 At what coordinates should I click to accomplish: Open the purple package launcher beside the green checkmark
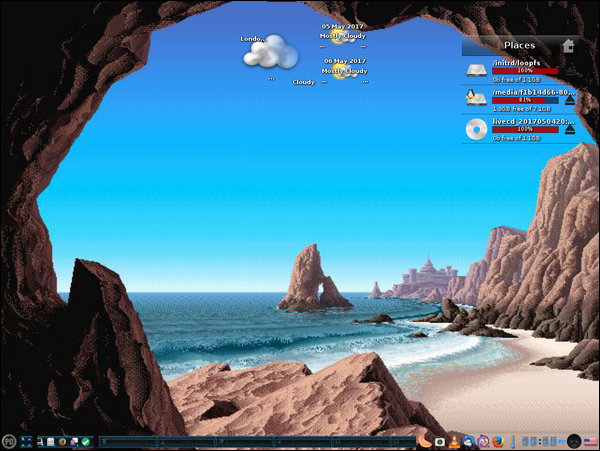[x=74, y=442]
